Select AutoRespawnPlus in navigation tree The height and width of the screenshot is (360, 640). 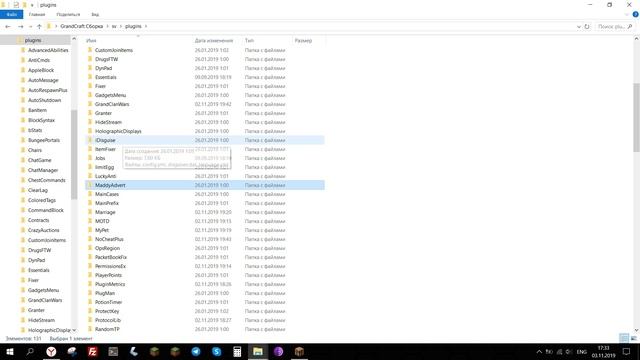(x=47, y=90)
